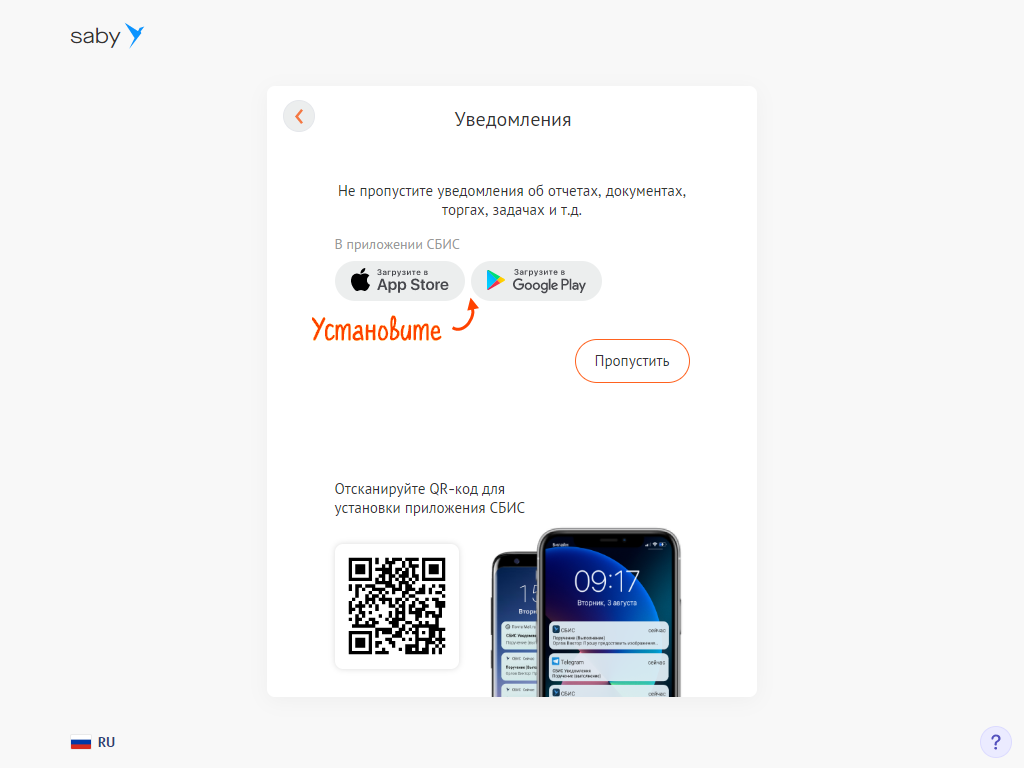Download from Google Play badge
This screenshot has height=768, width=1024.
pyautogui.click(x=536, y=281)
